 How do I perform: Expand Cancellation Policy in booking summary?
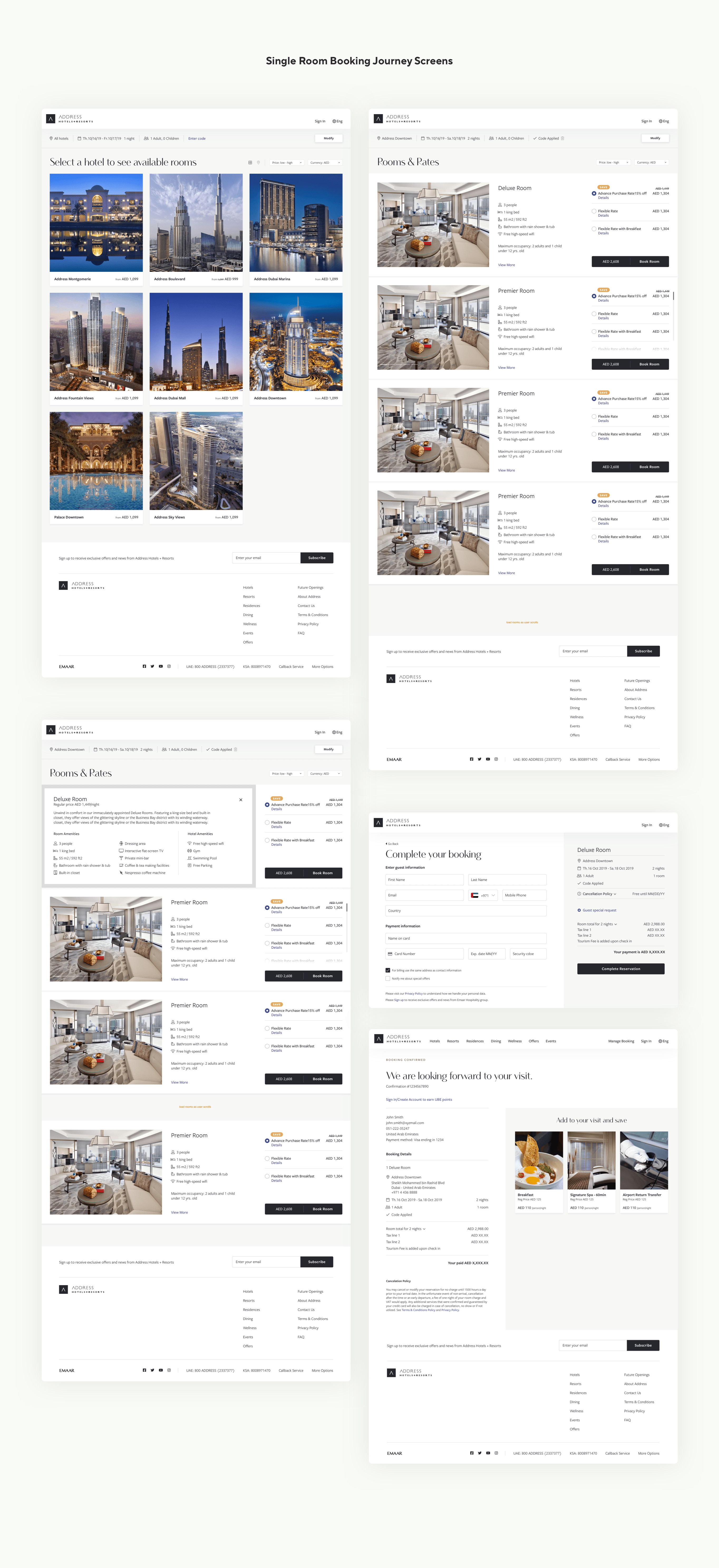[x=615, y=894]
